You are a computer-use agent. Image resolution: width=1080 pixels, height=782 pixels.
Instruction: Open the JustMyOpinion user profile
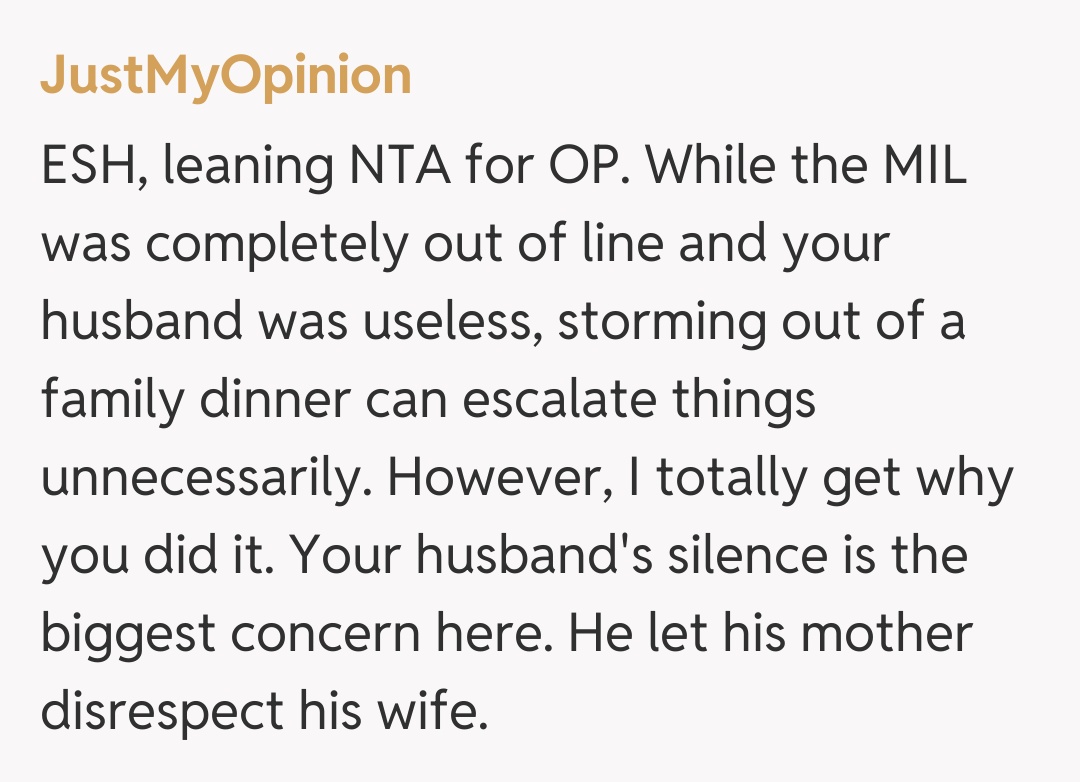tap(226, 76)
